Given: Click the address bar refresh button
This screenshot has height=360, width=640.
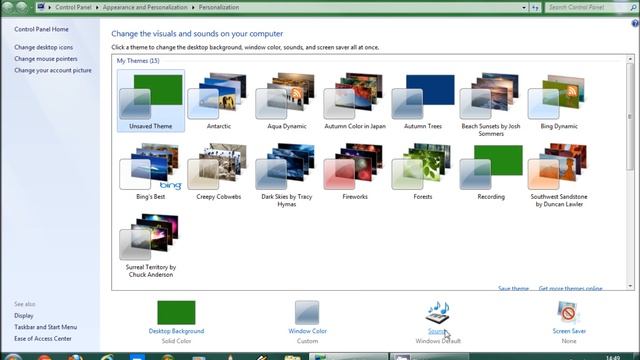Looking at the screenshot, I should (535, 7).
